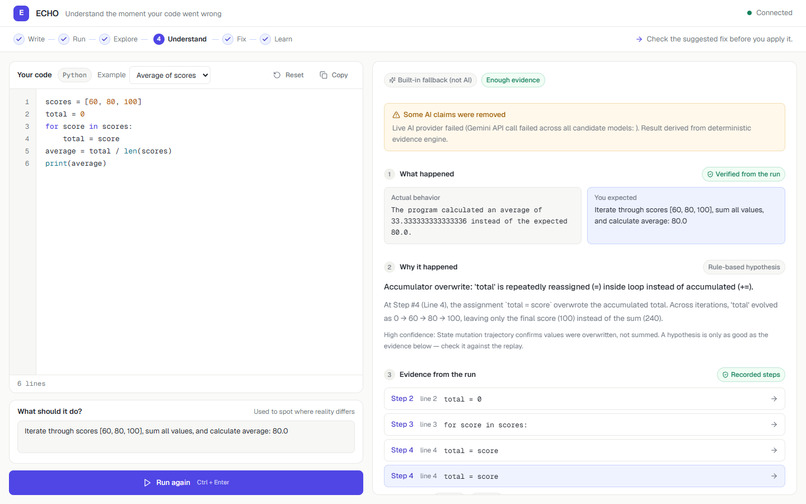Click the 'Accumulator overwrite' hypothesis heading
The image size is (806, 504).
569,287
